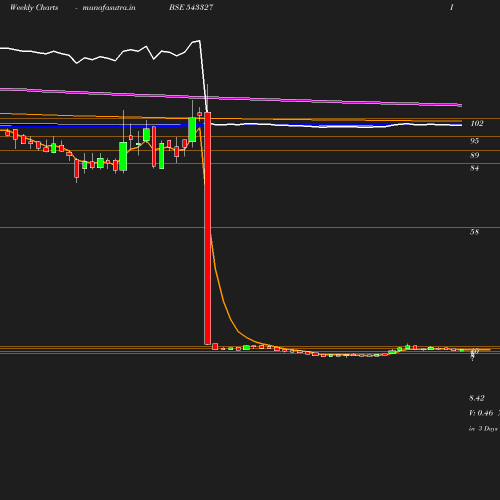Image resolution: width=500 pixels, height=500 pixels.
Task: Click the 102 price level label
Action: [477, 124]
